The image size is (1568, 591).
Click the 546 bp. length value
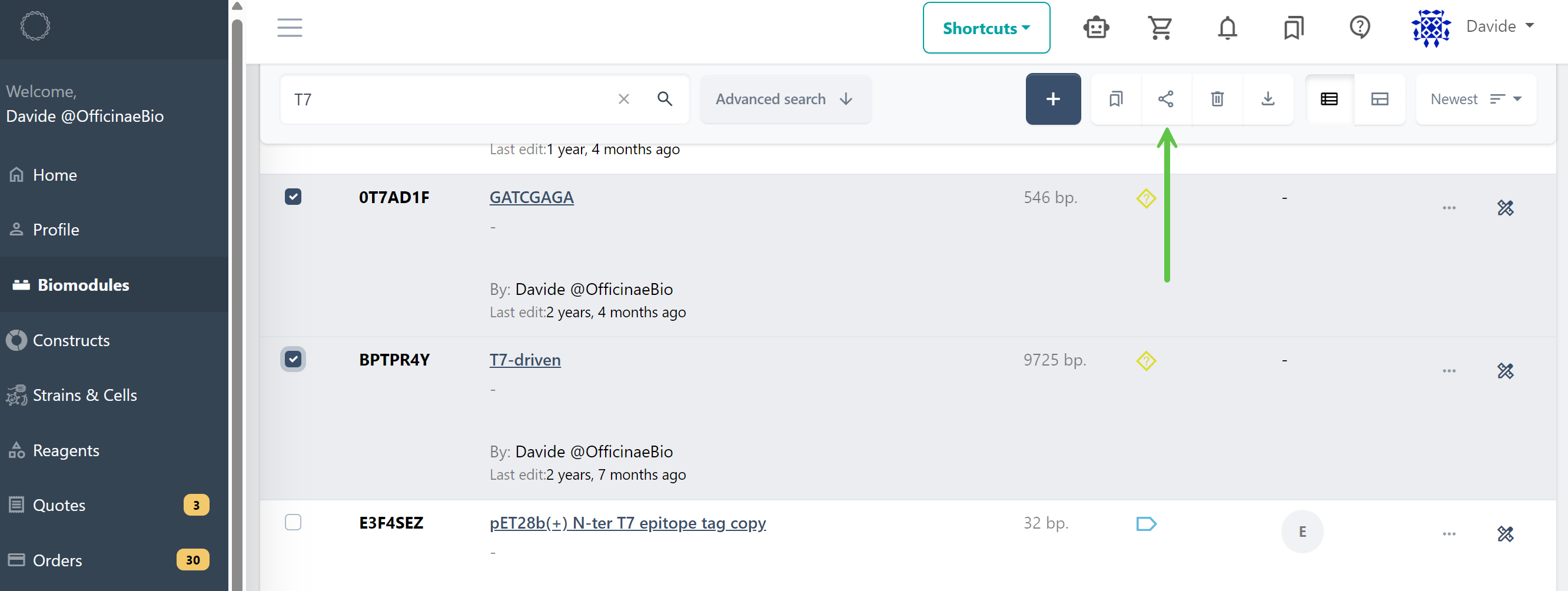1050,198
